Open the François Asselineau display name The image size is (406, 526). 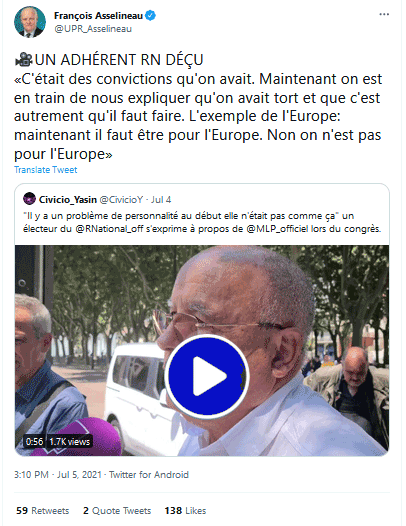[98, 15]
